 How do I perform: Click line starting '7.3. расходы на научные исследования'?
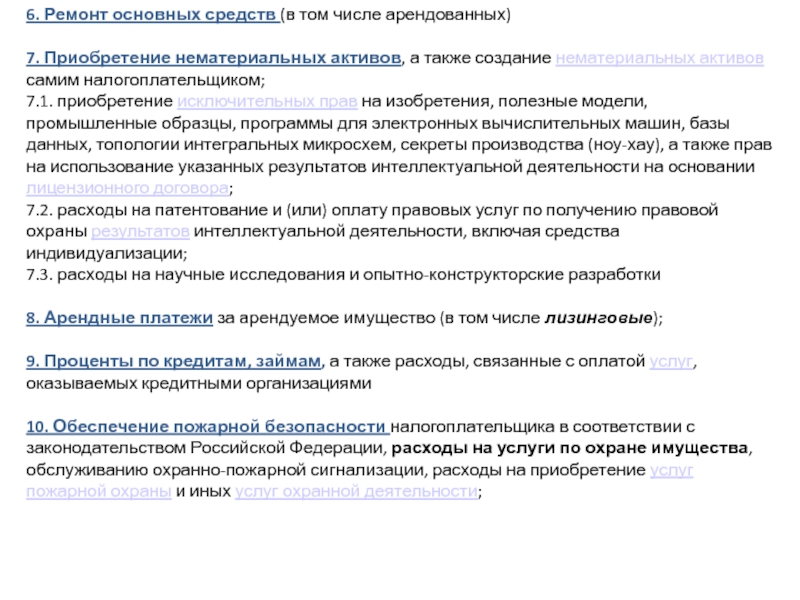click(x=343, y=275)
